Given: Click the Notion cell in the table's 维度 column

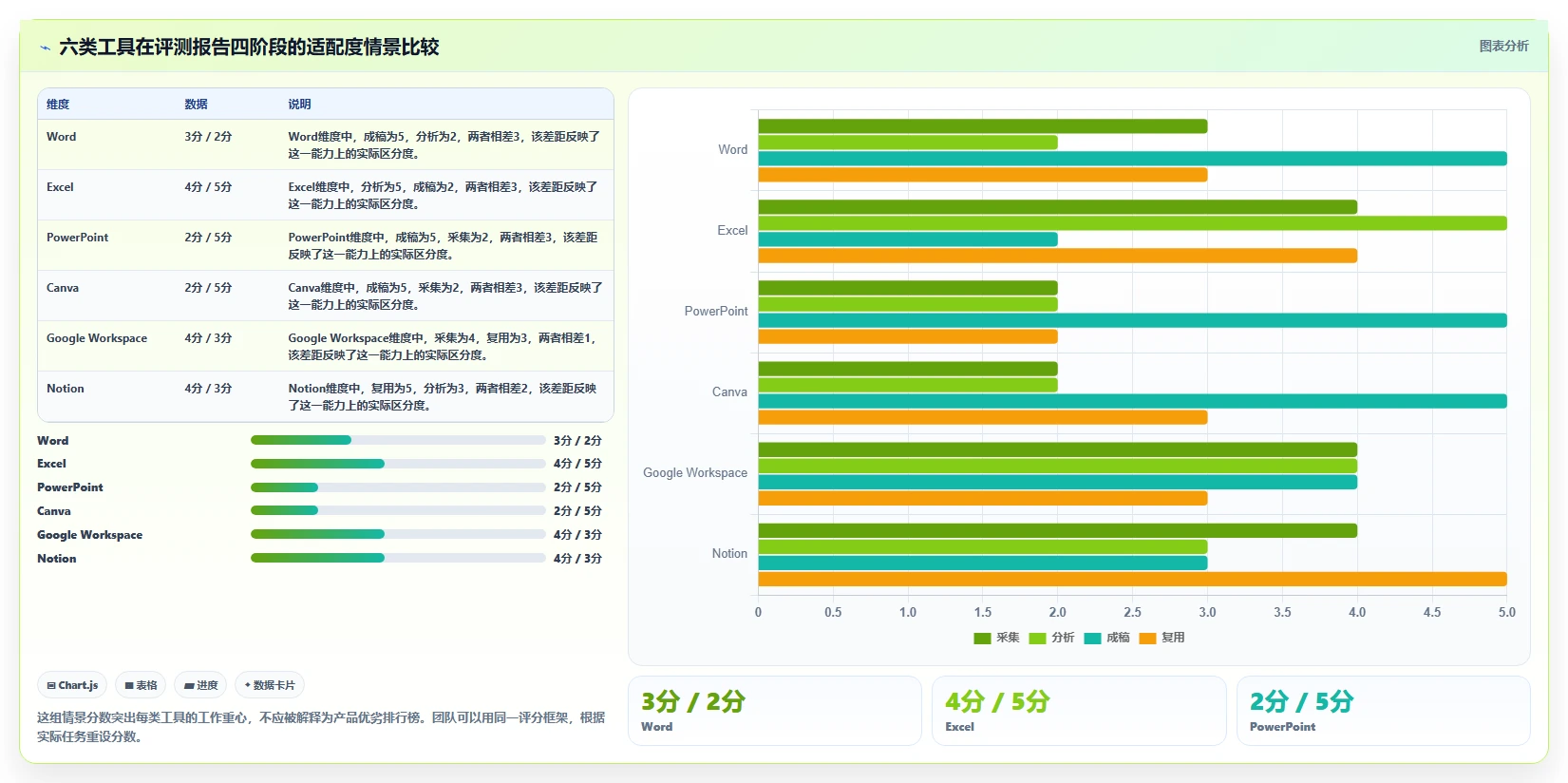Looking at the screenshot, I should click(x=66, y=389).
